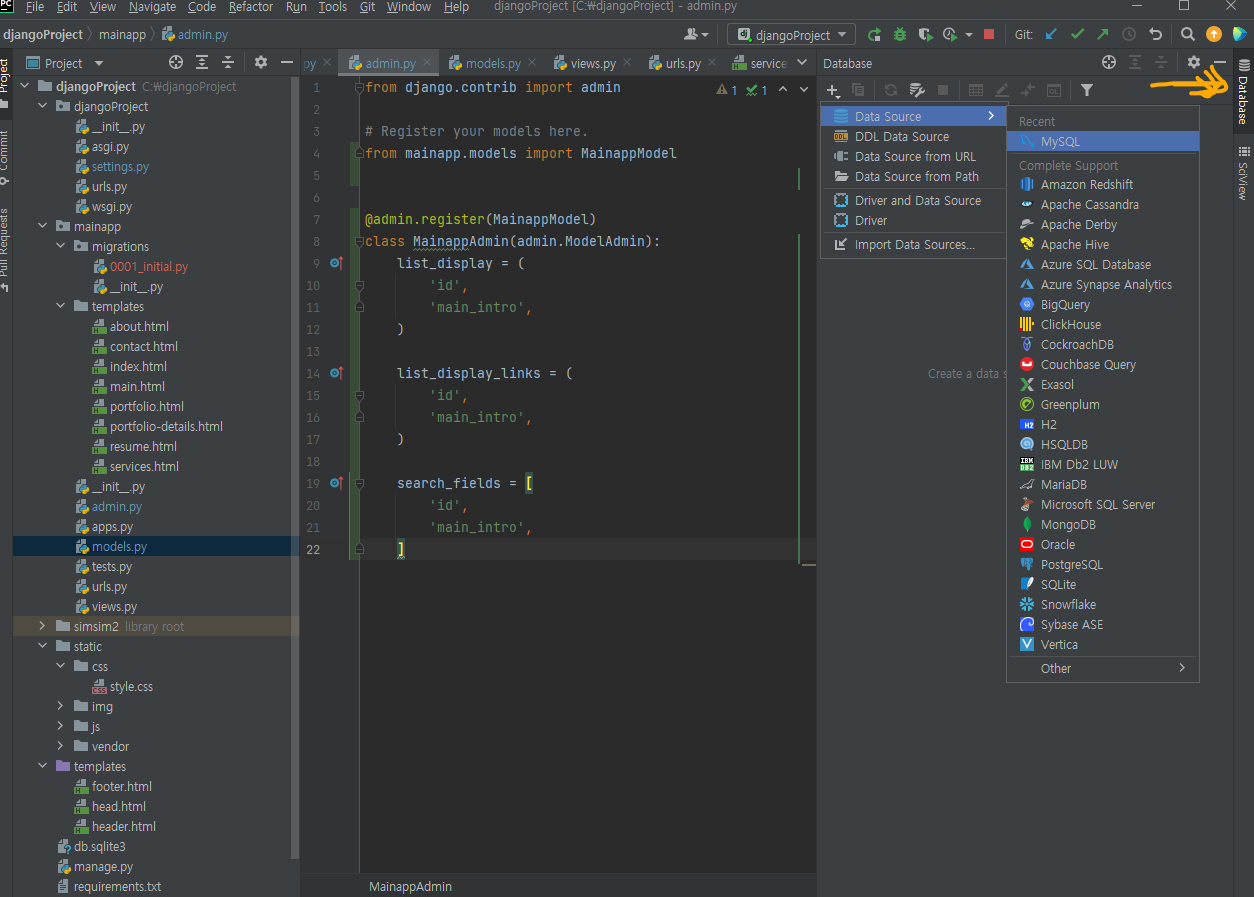Click mainapp in the breadcrumb bar

(122, 35)
